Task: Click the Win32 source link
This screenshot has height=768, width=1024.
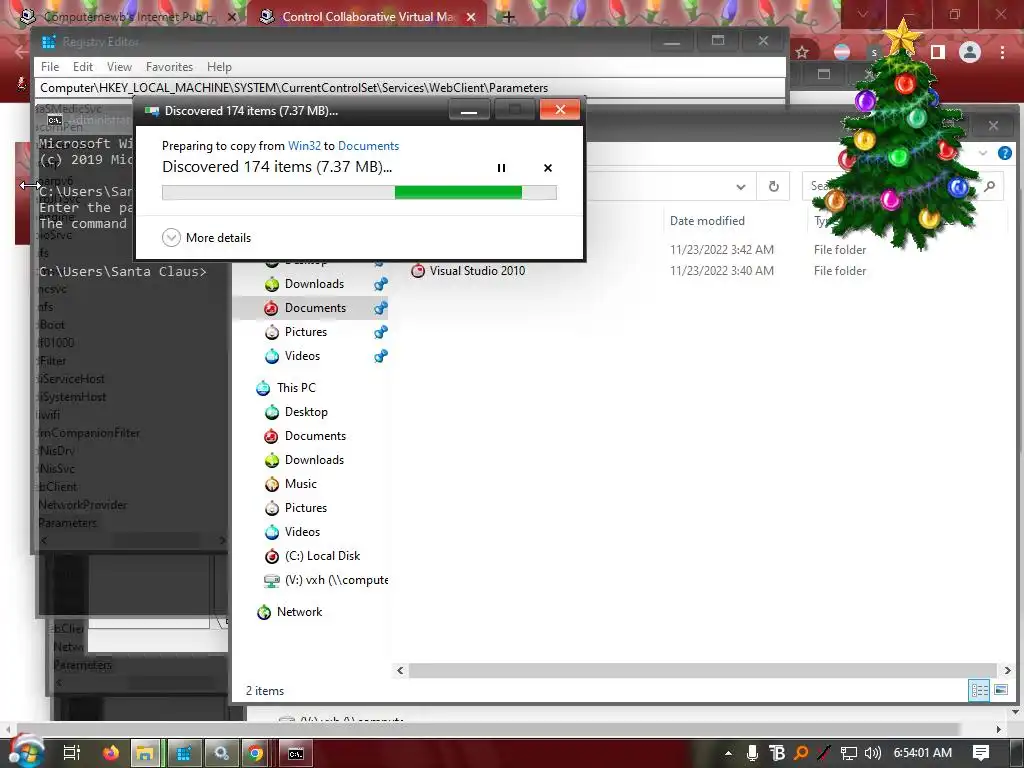Action: tap(304, 146)
